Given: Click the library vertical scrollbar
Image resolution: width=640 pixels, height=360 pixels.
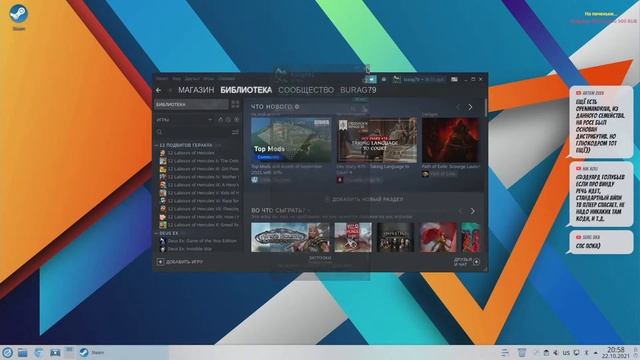Looking at the screenshot, I should pyautogui.click(x=485, y=107).
